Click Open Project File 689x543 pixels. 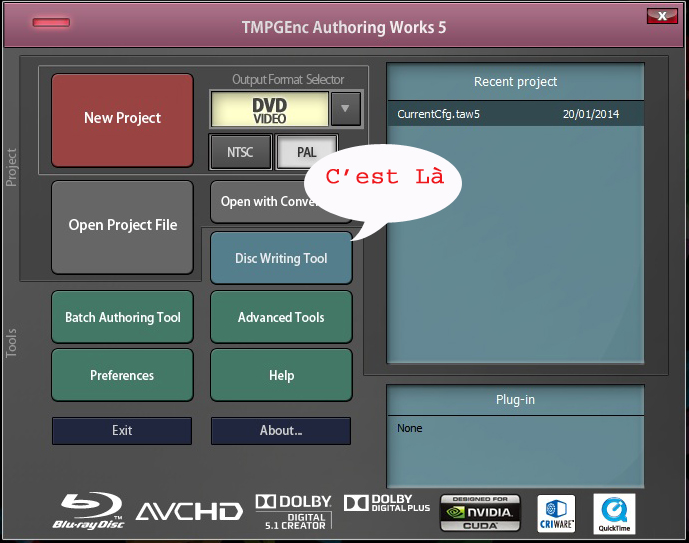(122, 227)
